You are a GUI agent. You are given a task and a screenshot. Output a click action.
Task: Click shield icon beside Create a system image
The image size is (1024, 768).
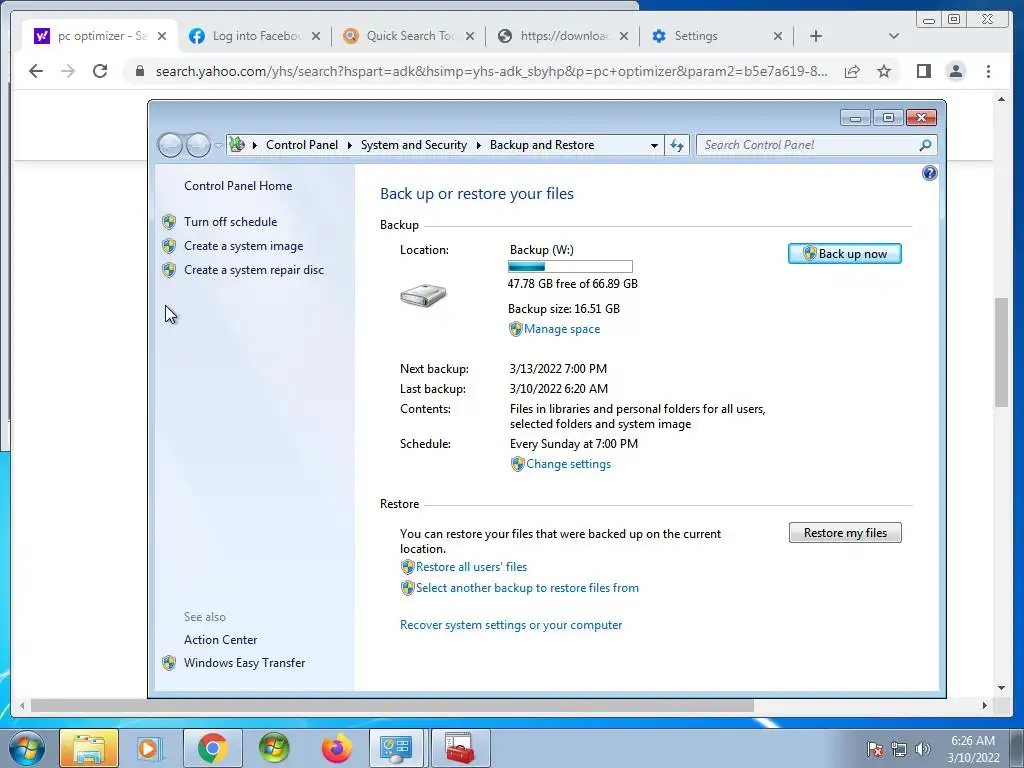pyautogui.click(x=169, y=246)
